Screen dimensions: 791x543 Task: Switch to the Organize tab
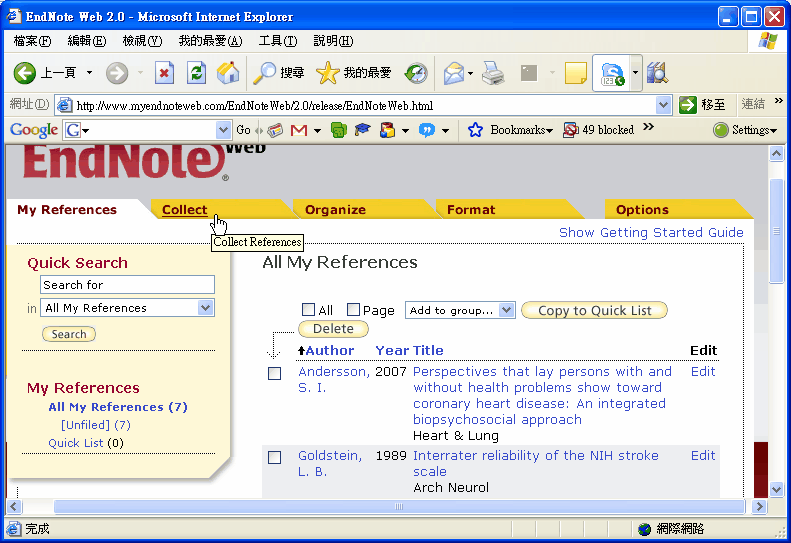[x=335, y=210]
